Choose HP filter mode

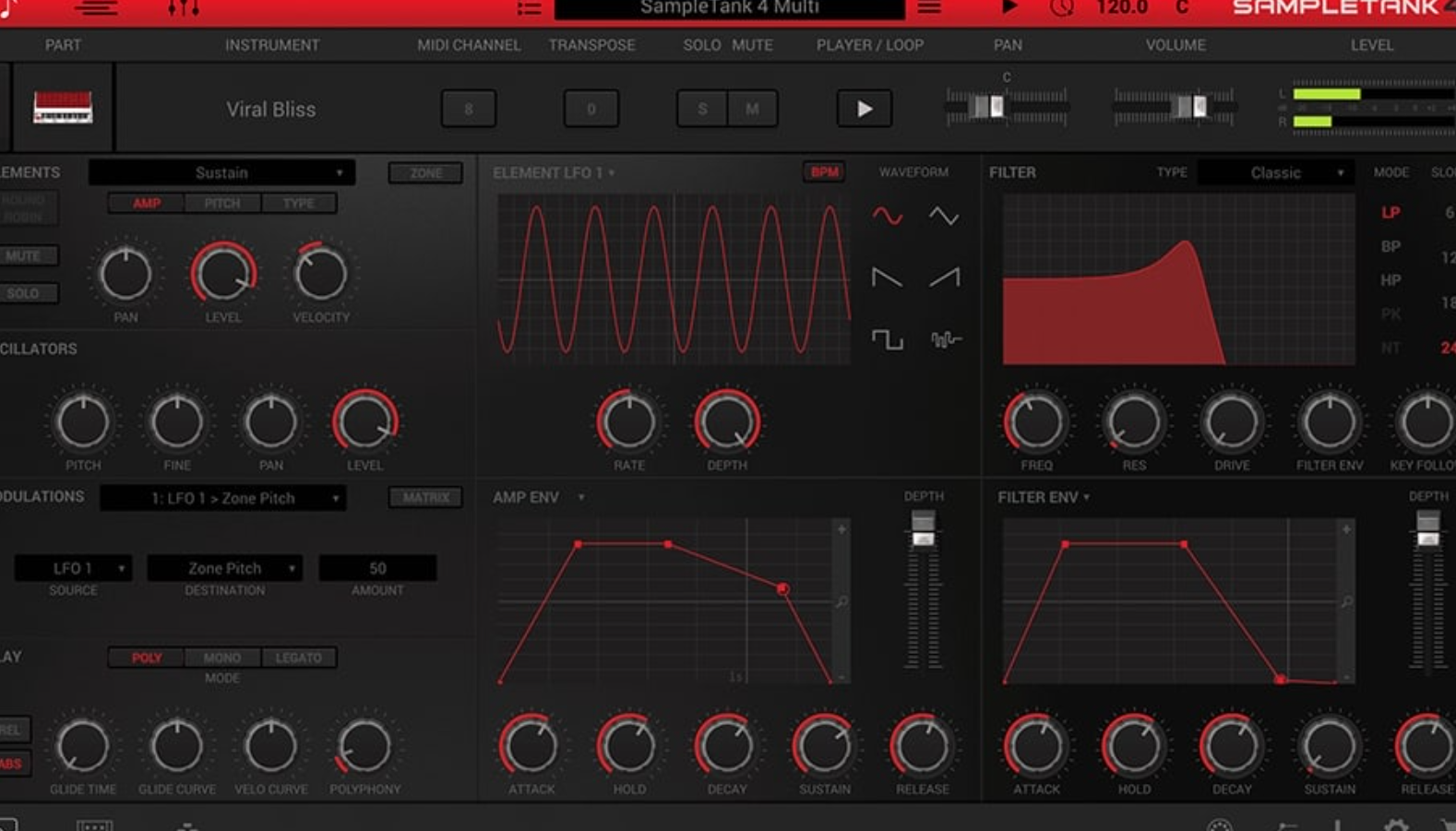[x=1390, y=279]
